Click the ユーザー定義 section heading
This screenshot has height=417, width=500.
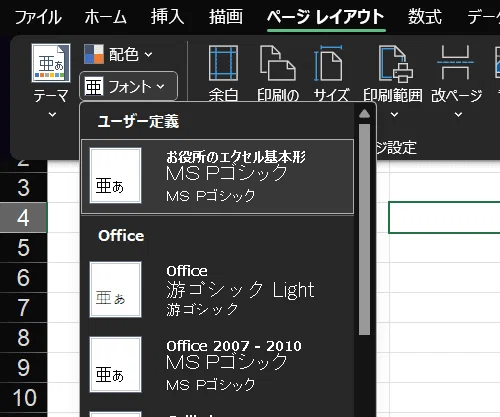point(138,121)
